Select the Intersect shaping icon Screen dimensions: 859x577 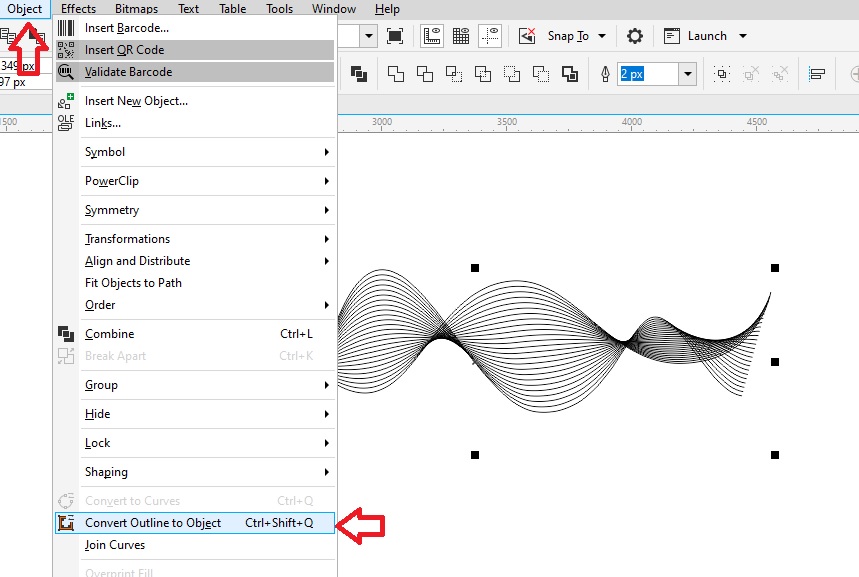tap(452, 73)
